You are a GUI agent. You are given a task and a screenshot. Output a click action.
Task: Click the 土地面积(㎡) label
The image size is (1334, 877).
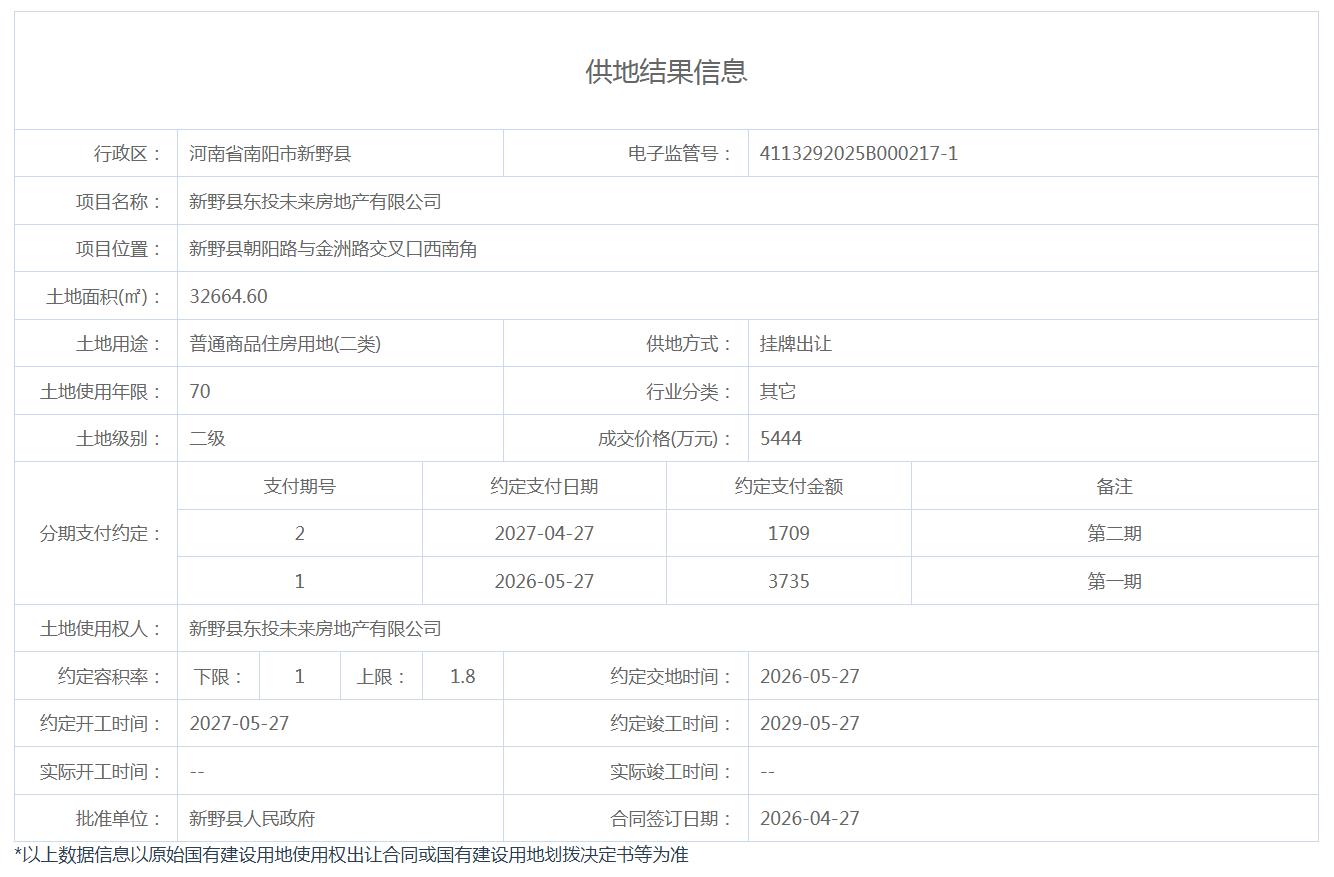pyautogui.click(x=104, y=297)
